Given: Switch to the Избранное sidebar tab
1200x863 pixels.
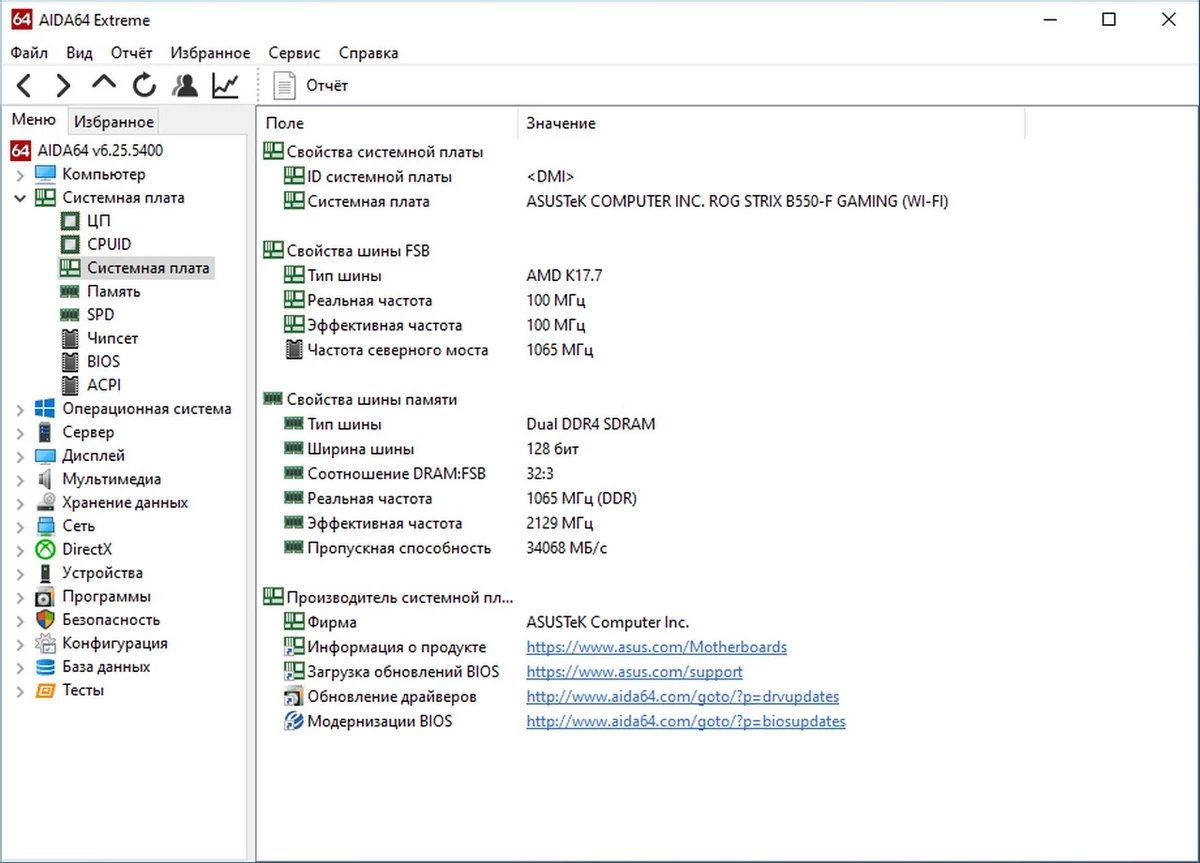Looking at the screenshot, I should click(x=115, y=122).
